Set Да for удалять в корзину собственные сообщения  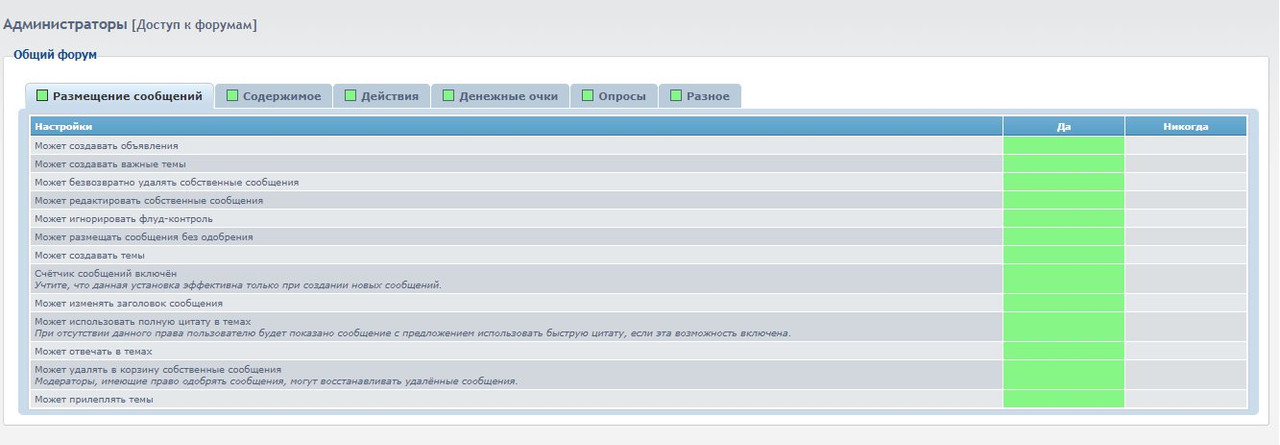[1064, 374]
